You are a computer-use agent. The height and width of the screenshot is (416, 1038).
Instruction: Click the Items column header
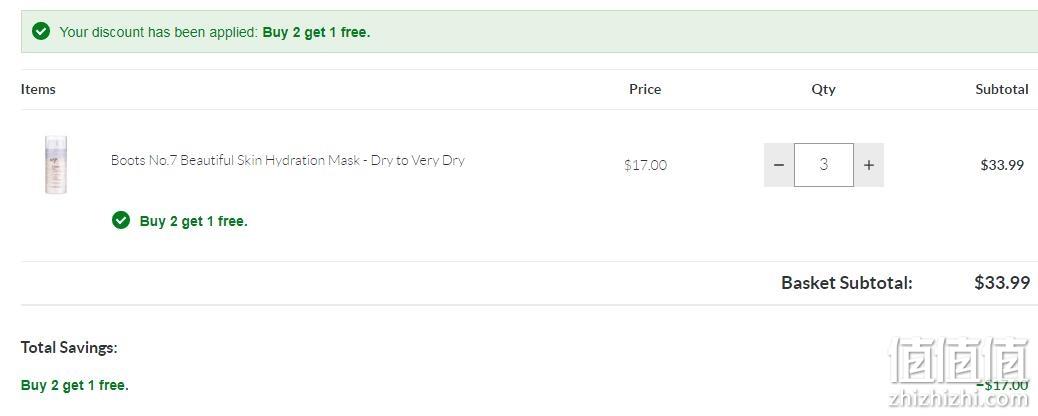[x=38, y=89]
